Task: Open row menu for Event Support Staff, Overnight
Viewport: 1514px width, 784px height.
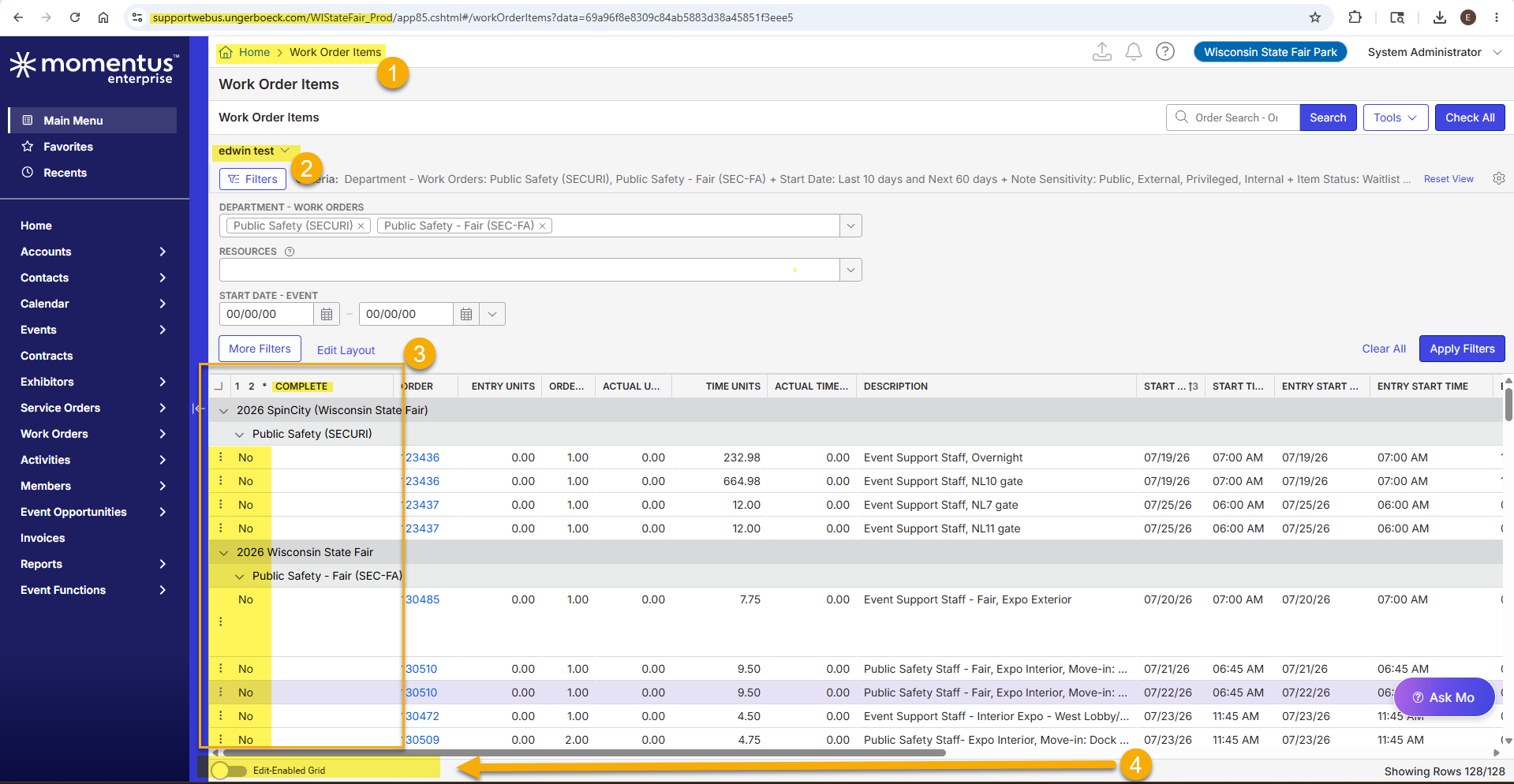Action: click(221, 457)
